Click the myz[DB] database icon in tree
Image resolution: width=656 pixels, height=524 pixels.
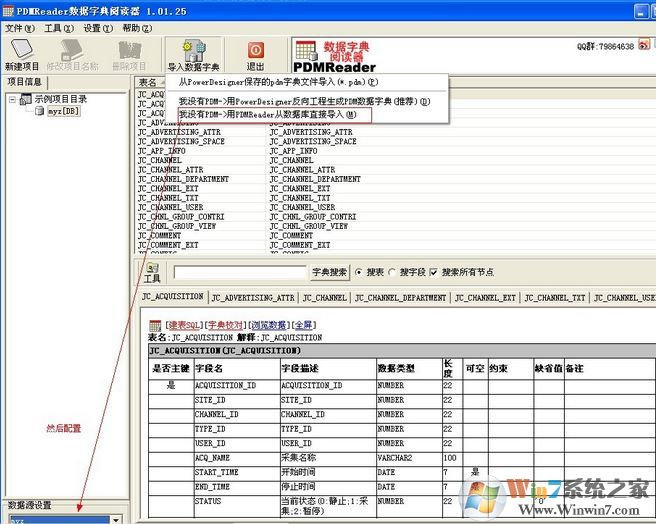pyautogui.click(x=39, y=111)
